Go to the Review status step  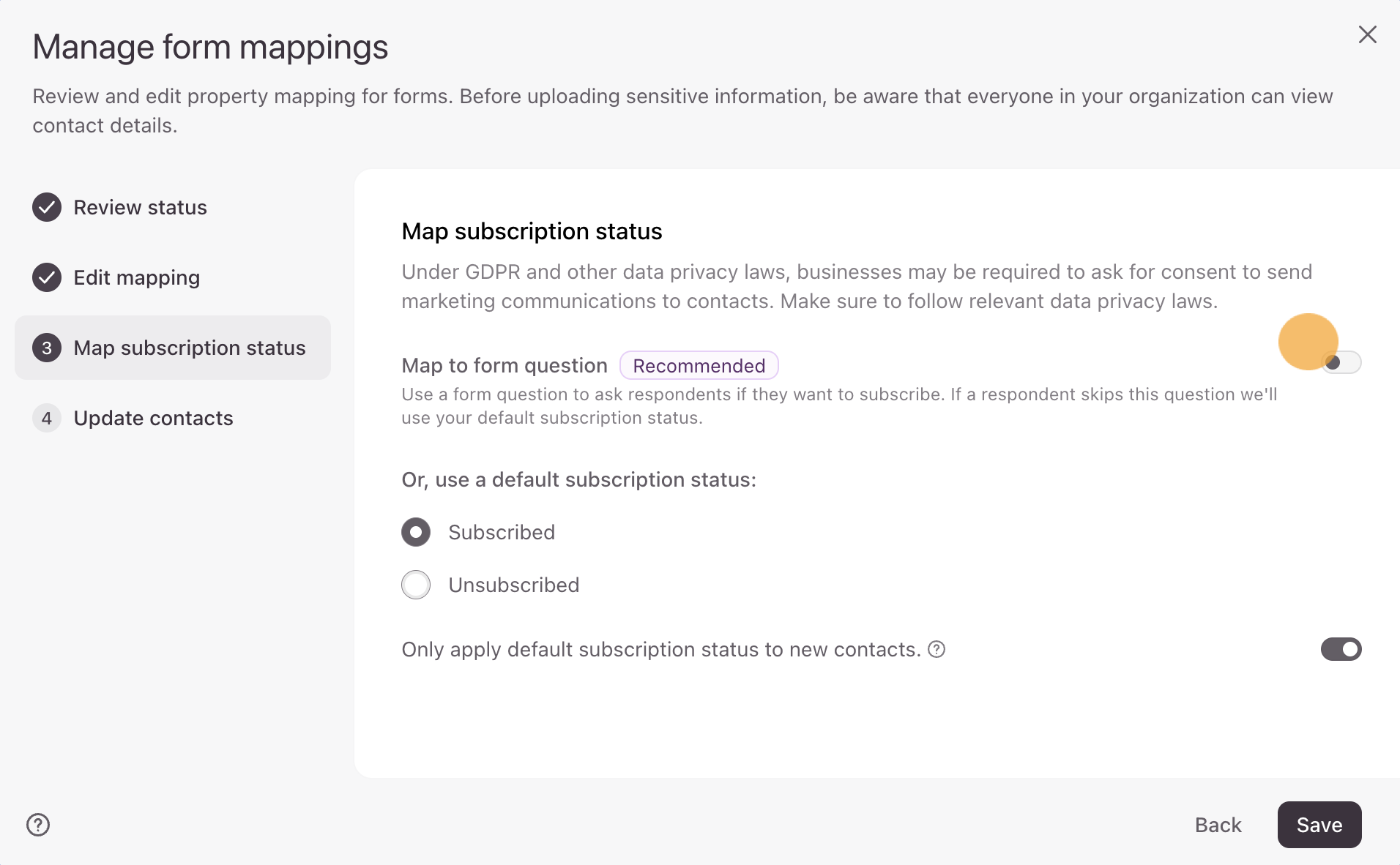coord(140,207)
